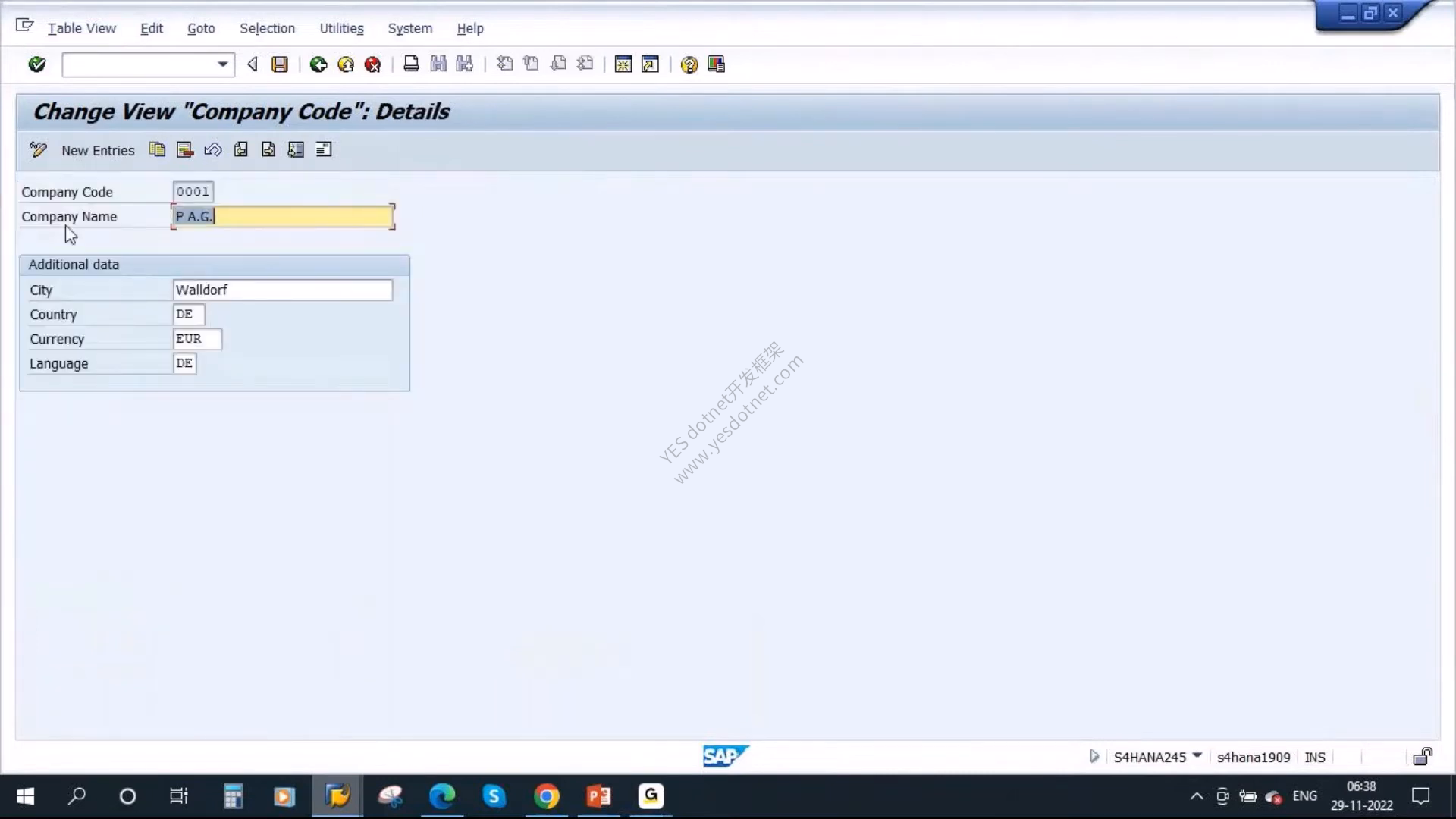Open the Edit menu
The width and height of the screenshot is (1456, 819).
152,29
